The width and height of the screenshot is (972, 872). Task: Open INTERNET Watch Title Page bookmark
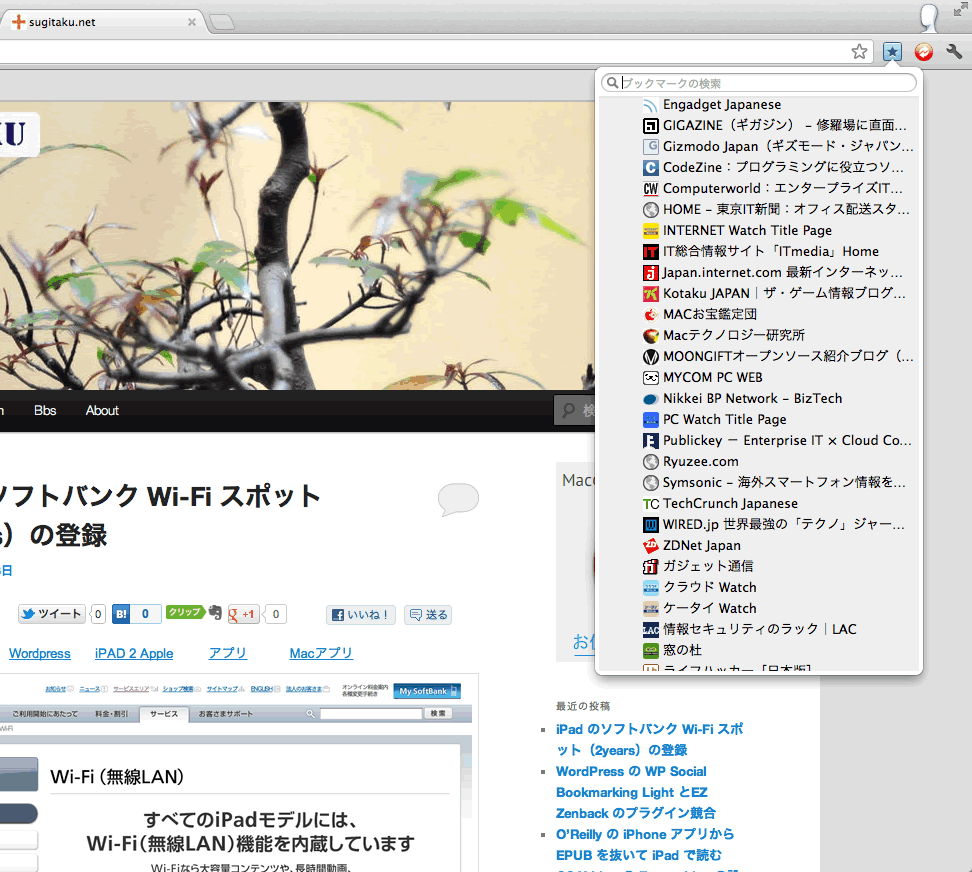click(759, 231)
